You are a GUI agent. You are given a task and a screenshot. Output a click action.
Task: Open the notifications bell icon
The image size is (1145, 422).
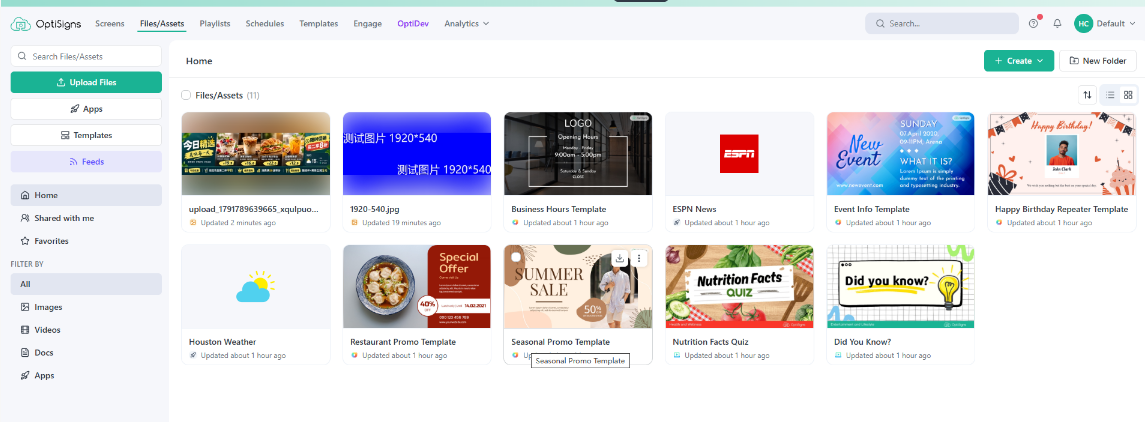click(x=1057, y=23)
